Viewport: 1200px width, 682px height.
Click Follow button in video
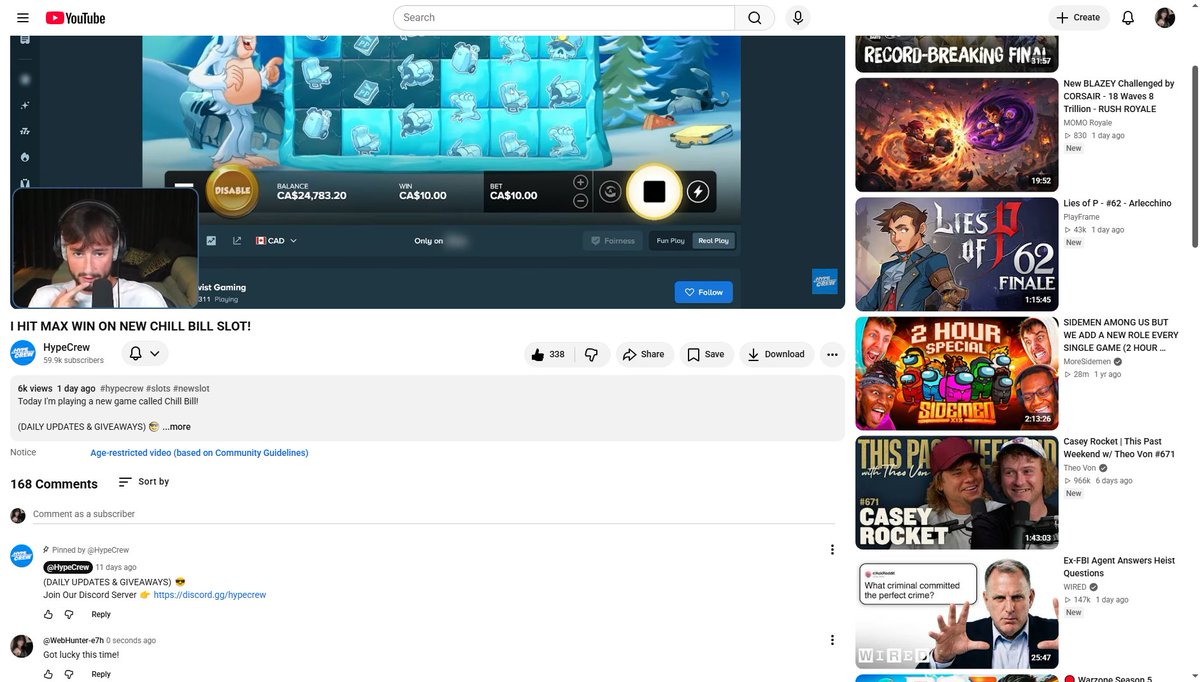(704, 292)
